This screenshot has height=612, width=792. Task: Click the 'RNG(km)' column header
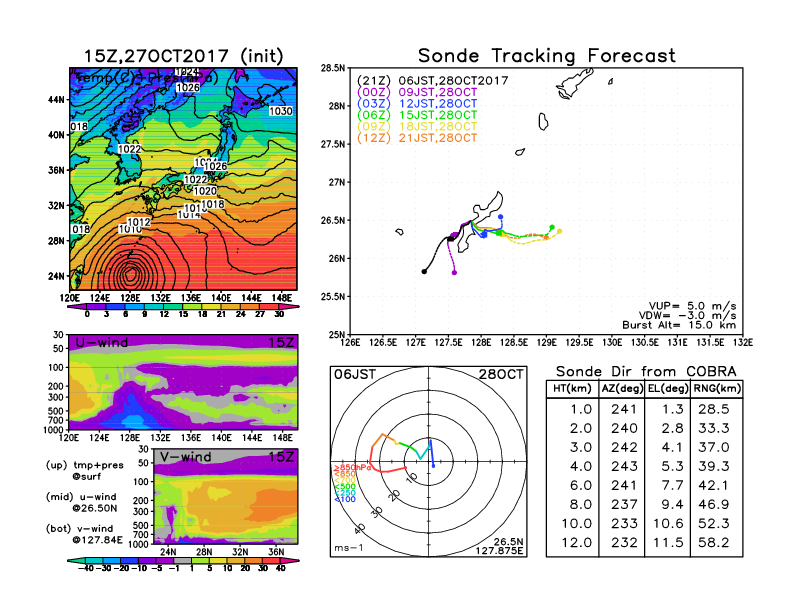tap(717, 389)
